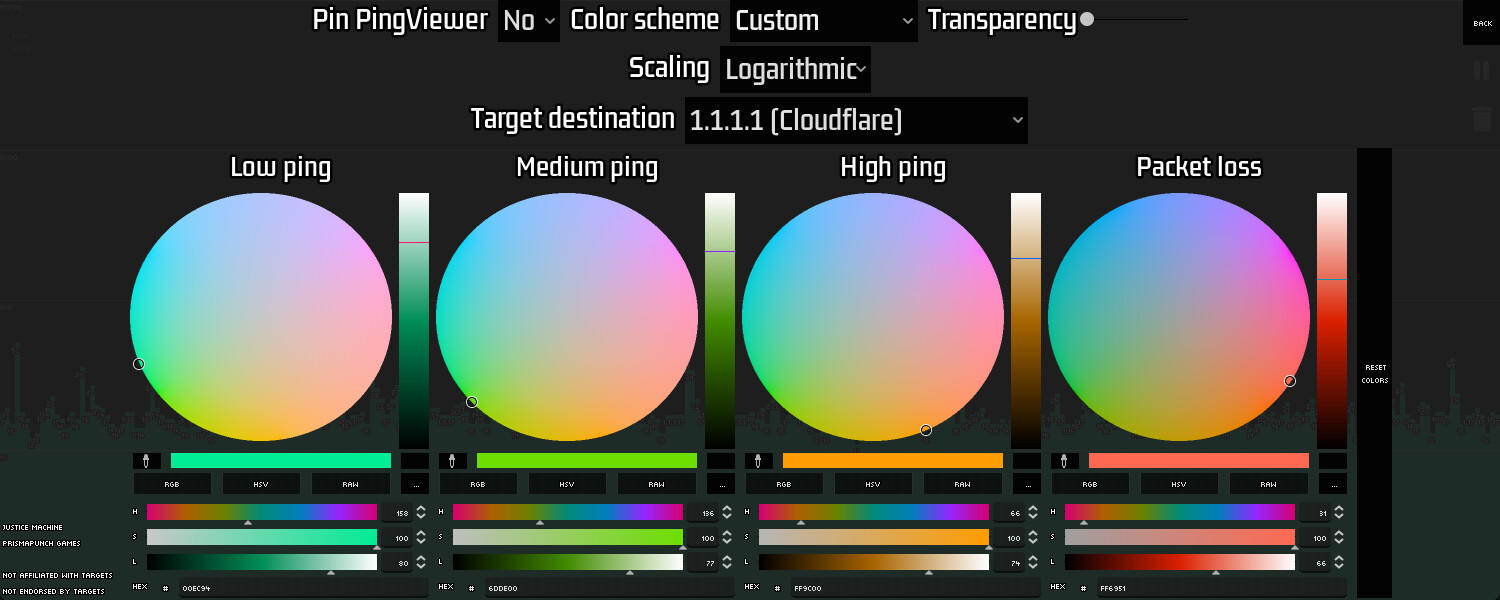Viewport: 1500px width, 600px height.
Task: Click the pause icon on the right edge
Action: click(x=1482, y=70)
